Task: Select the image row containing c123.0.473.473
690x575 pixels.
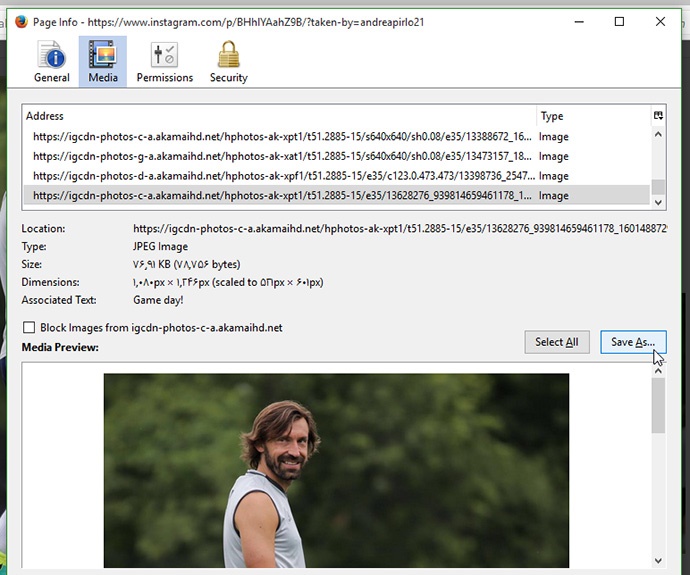Action: (x=337, y=176)
